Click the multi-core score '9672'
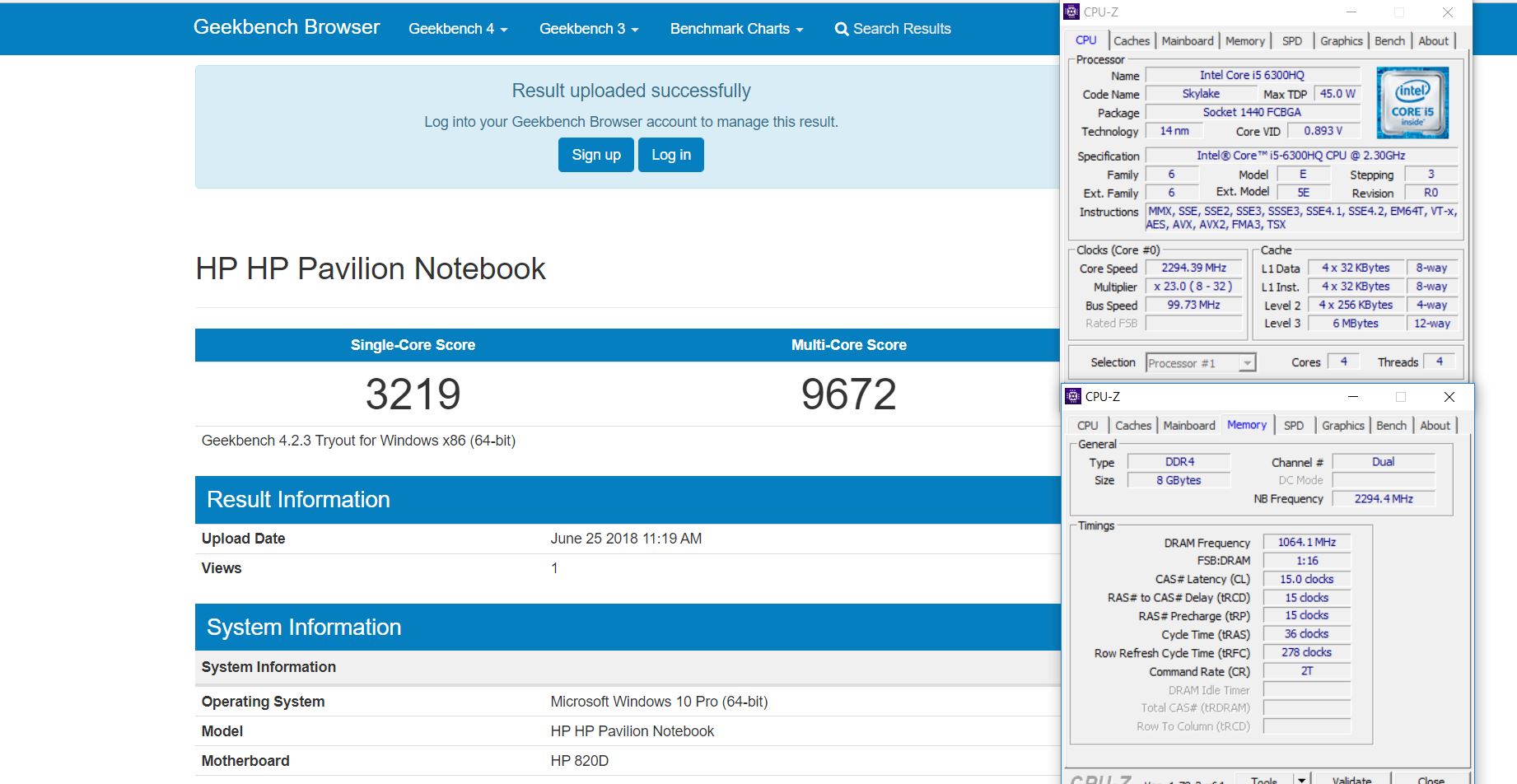Screen dimensions: 1517x784 point(849,394)
